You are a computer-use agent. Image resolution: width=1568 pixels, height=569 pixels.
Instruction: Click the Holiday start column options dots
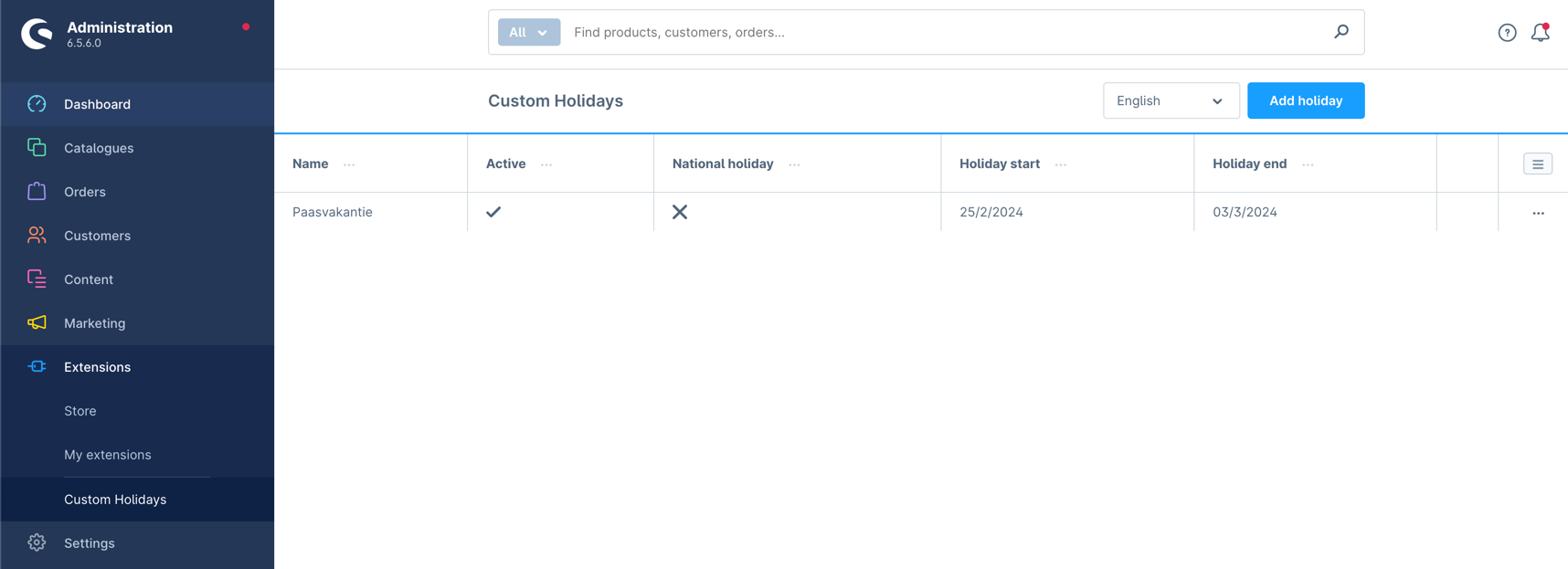tap(1061, 164)
